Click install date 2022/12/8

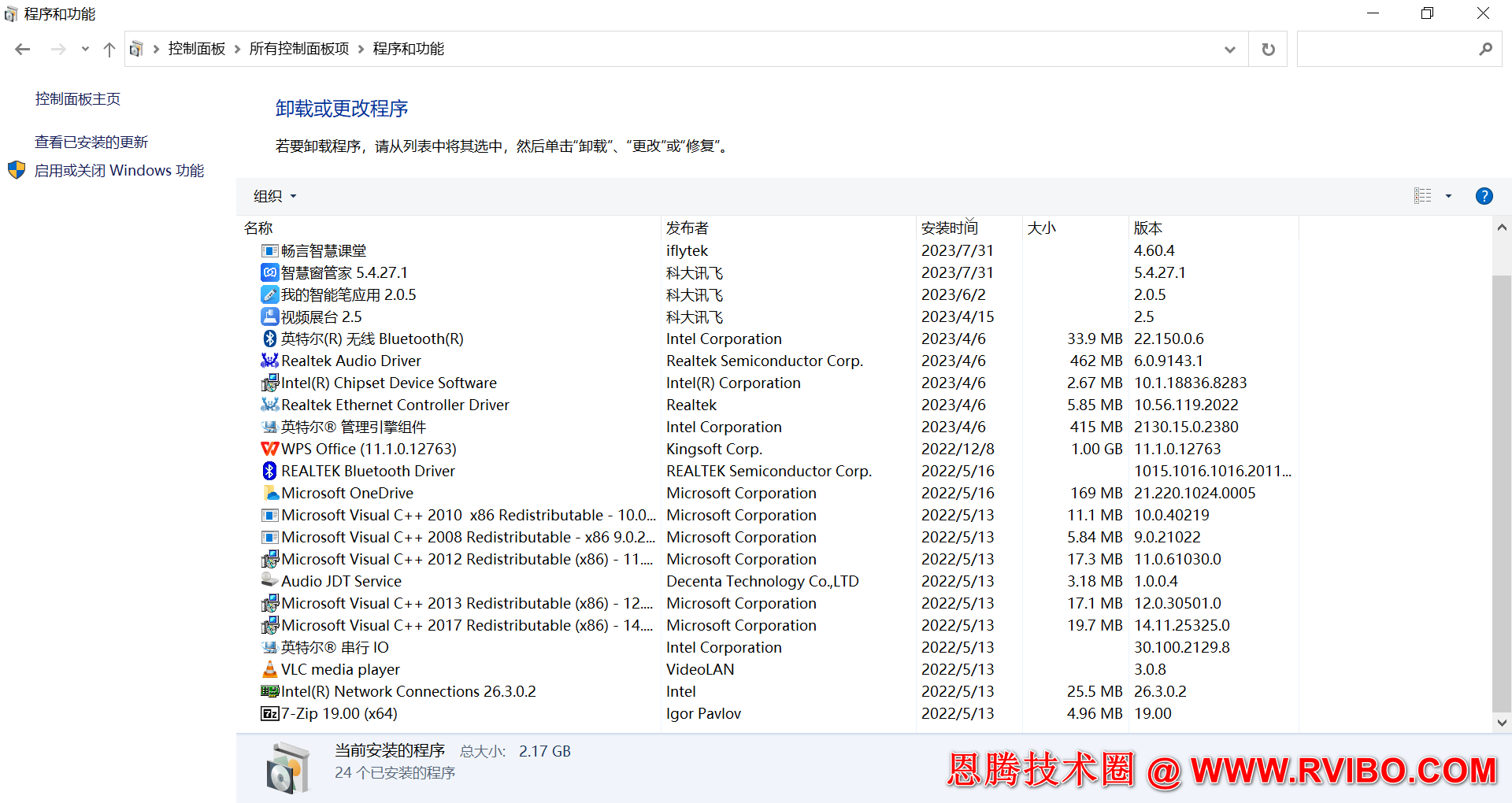coord(958,449)
